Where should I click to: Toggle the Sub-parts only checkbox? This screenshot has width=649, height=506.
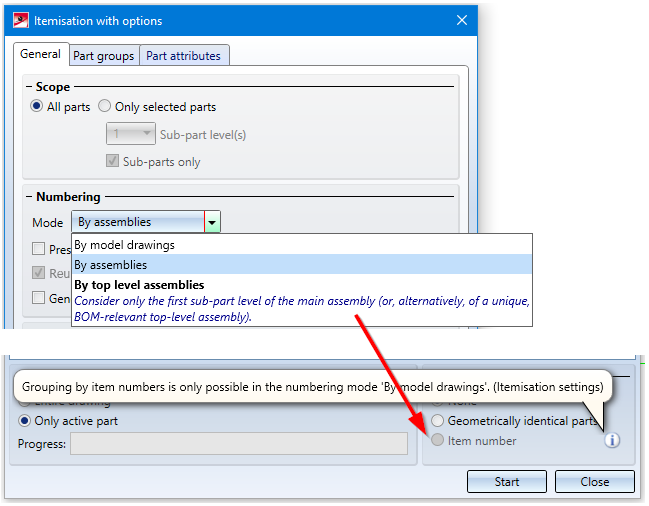(x=112, y=161)
